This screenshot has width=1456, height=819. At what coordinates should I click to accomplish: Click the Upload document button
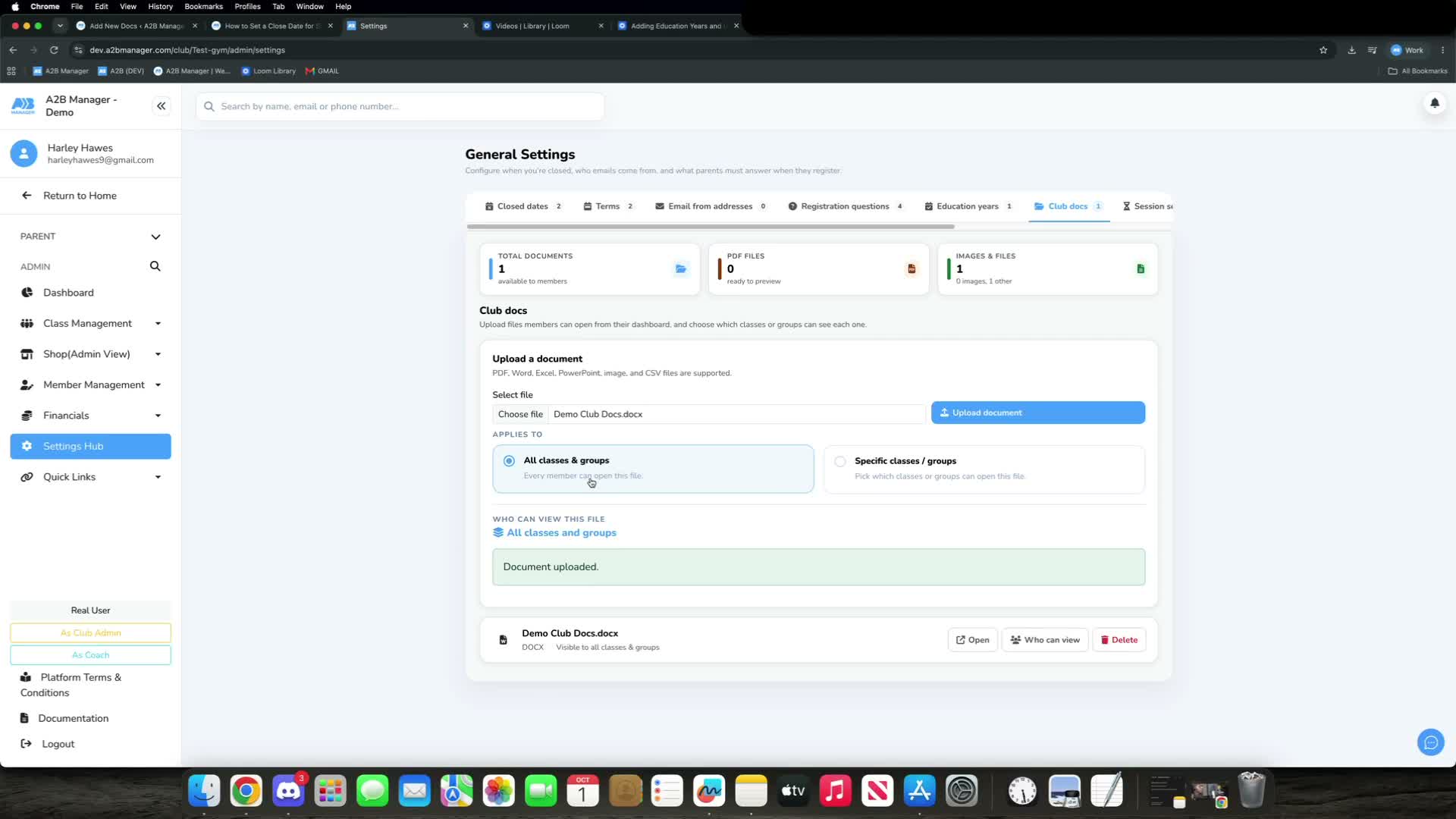coord(1037,413)
